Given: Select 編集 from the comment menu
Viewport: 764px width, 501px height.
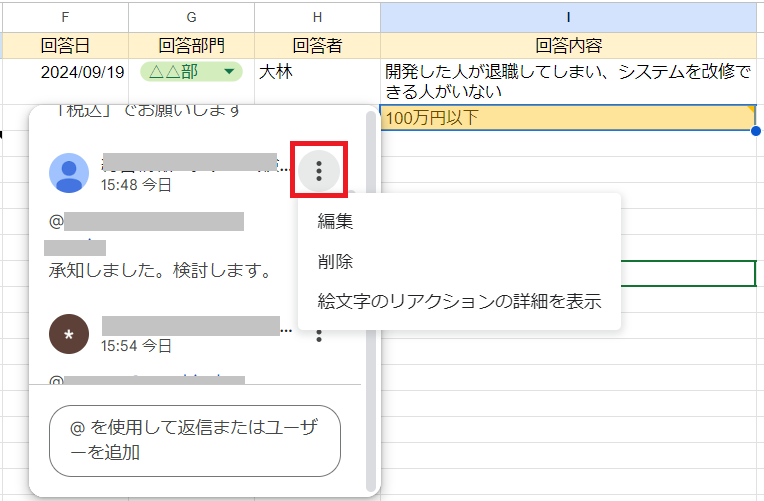Looking at the screenshot, I should point(335,222).
